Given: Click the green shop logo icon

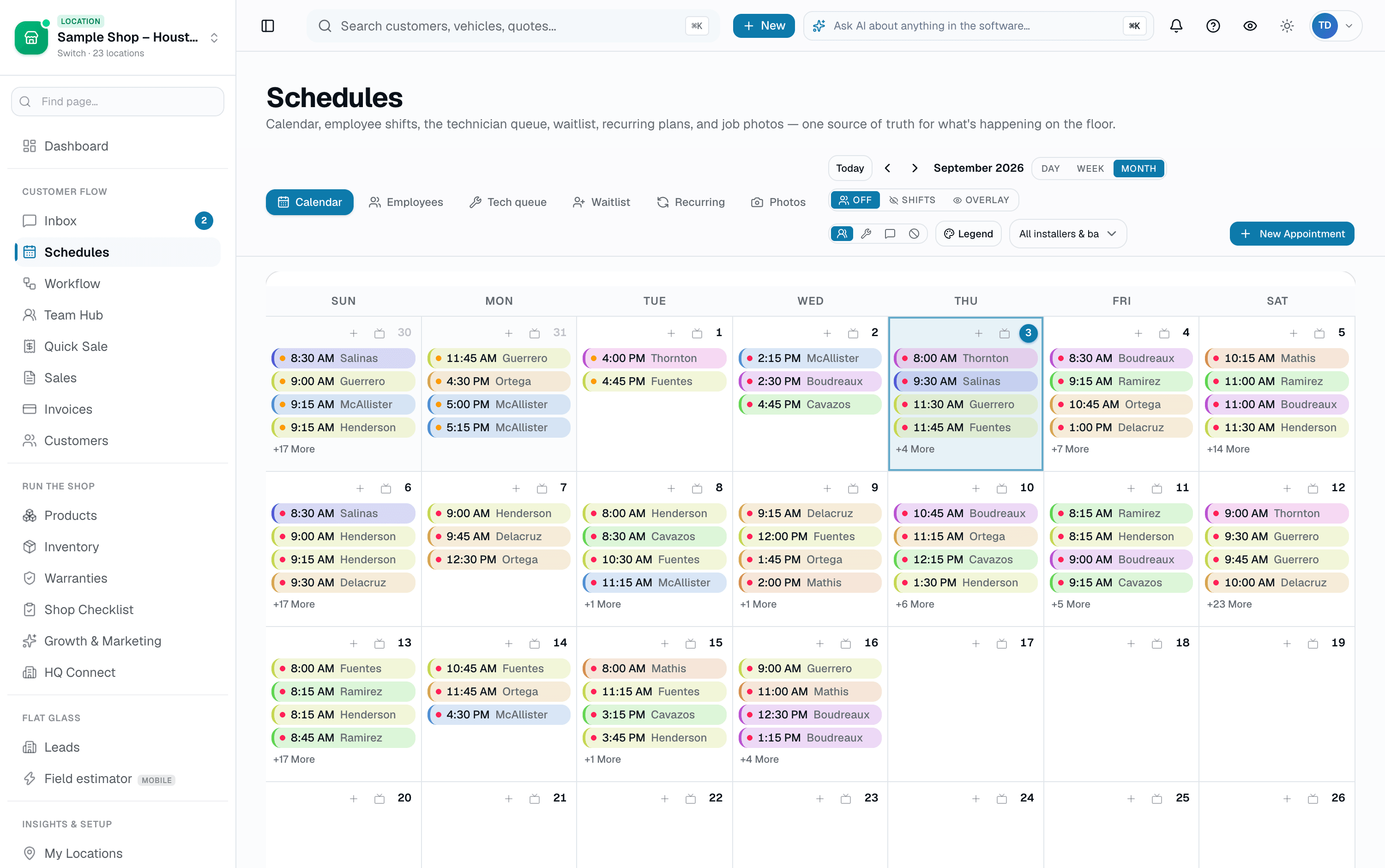Looking at the screenshot, I should click(x=31, y=38).
